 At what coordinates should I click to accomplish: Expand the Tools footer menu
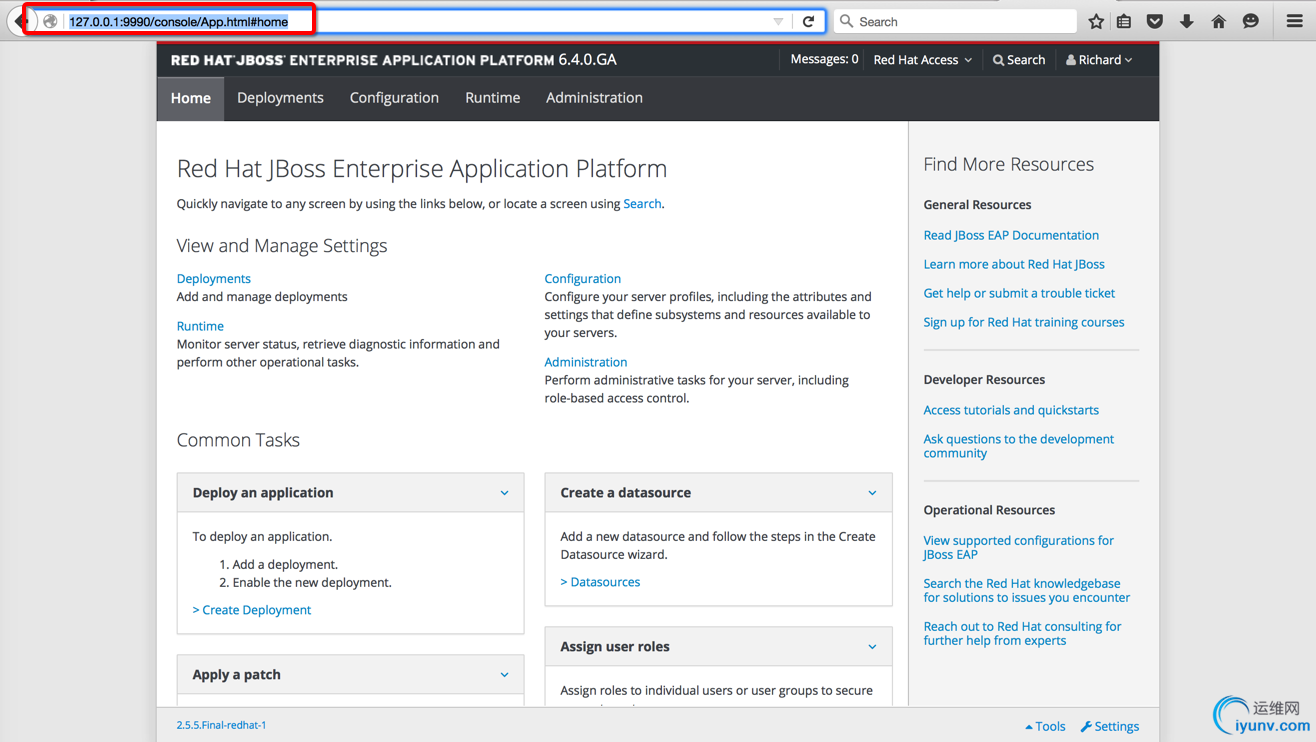[1045, 726]
